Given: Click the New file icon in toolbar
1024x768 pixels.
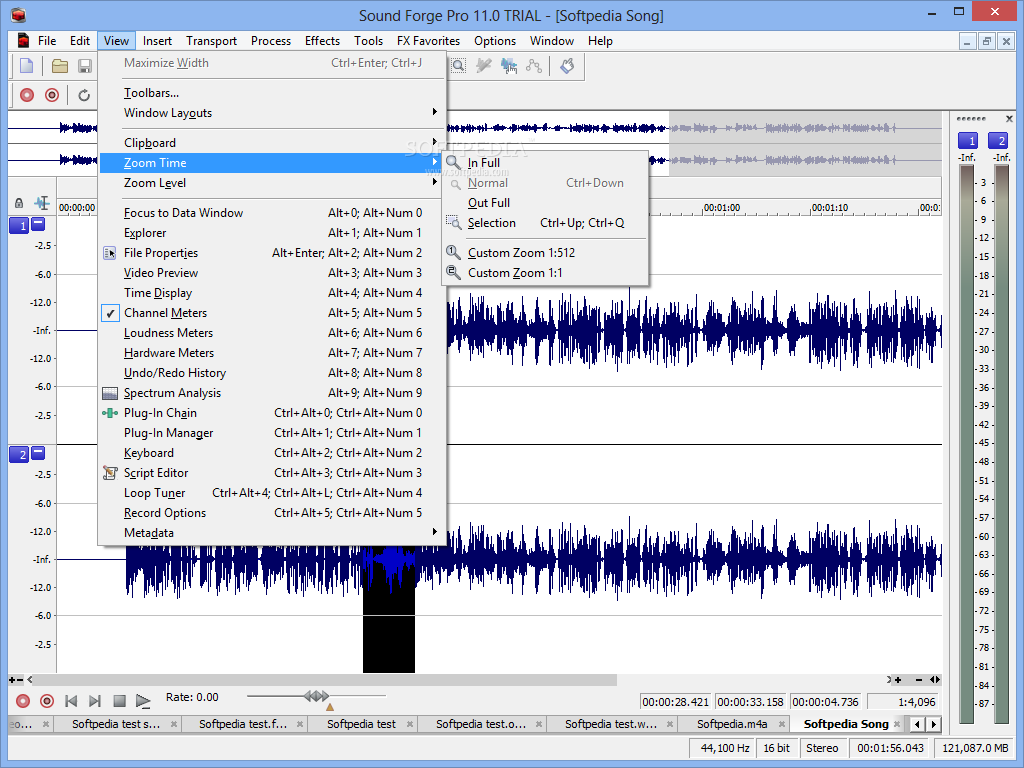Looking at the screenshot, I should tap(27, 66).
